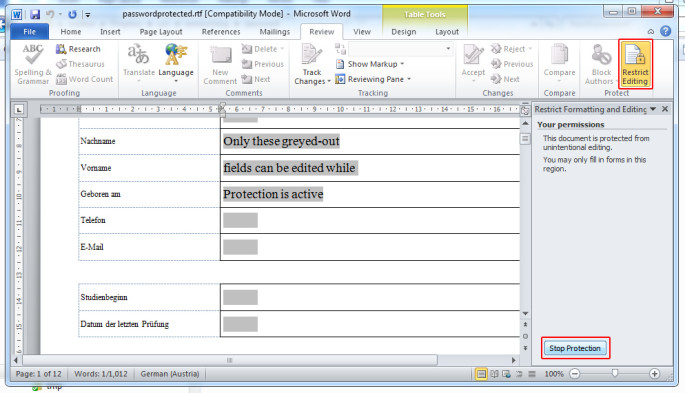Click Block Authors

tap(601, 64)
